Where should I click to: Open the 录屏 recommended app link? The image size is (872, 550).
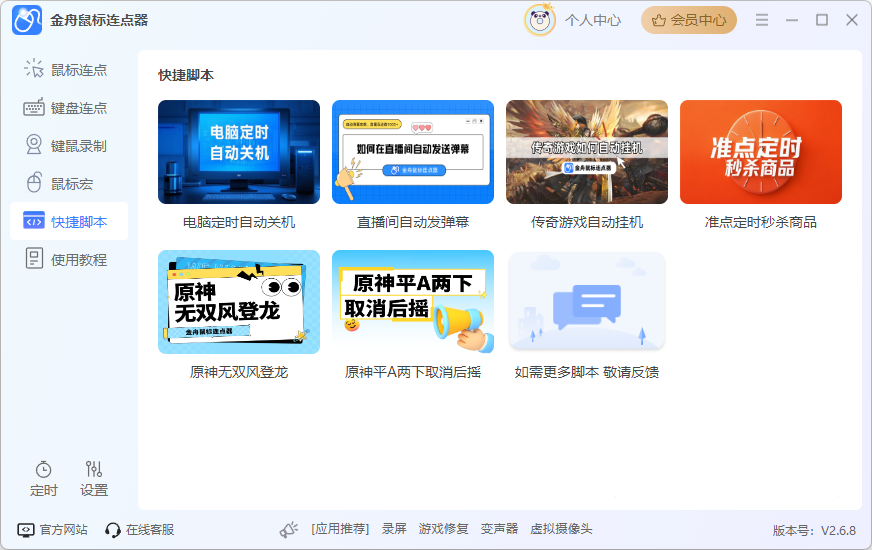394,529
